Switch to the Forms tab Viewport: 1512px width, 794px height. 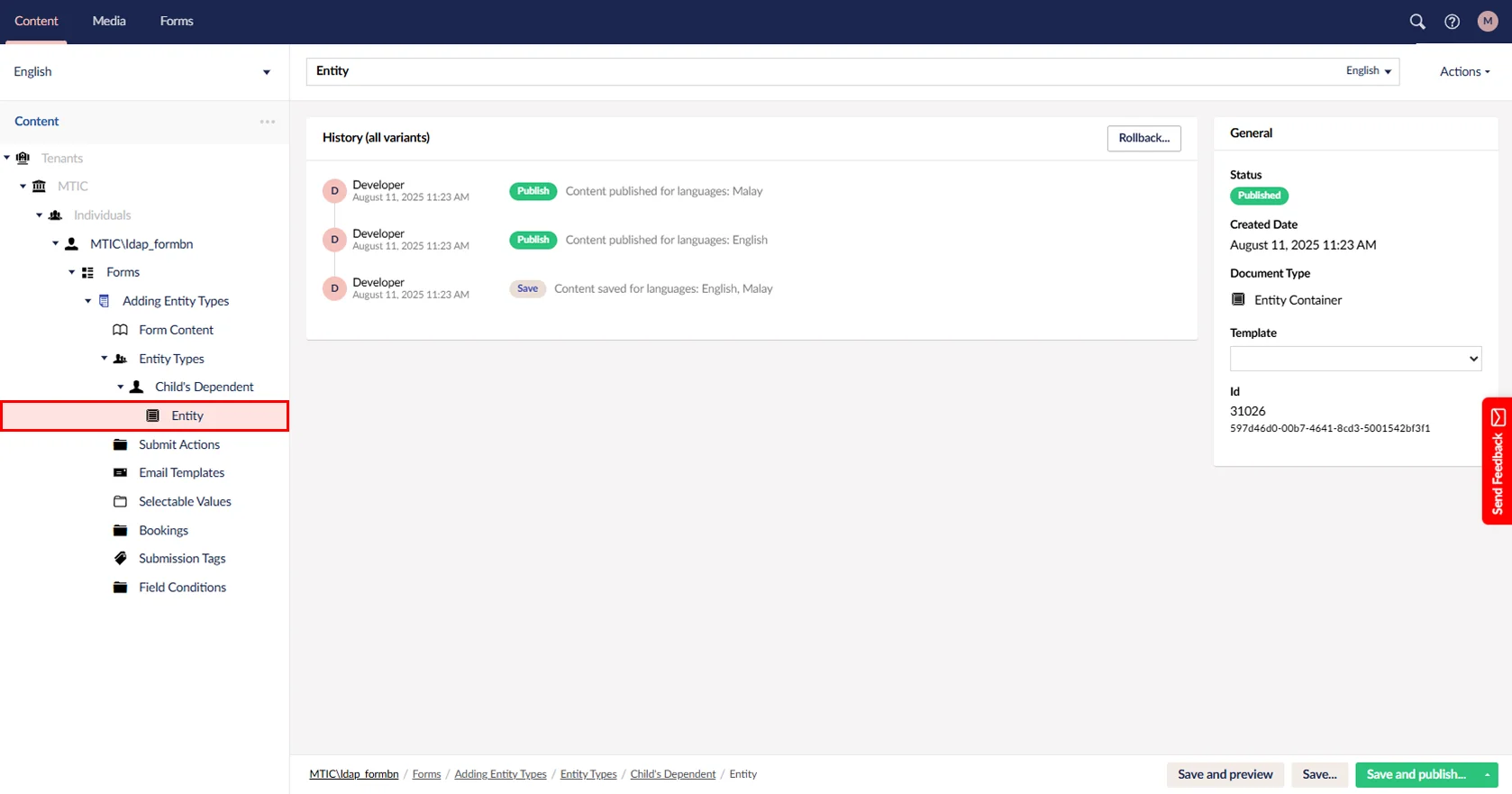click(x=177, y=21)
